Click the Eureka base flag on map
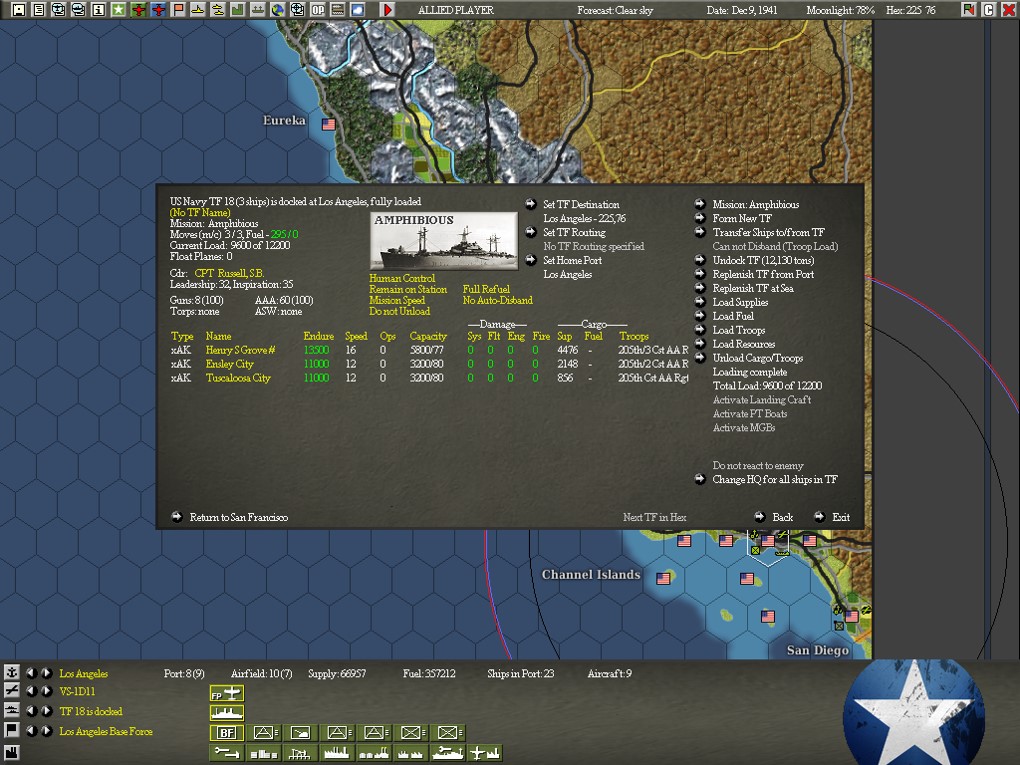 329,124
